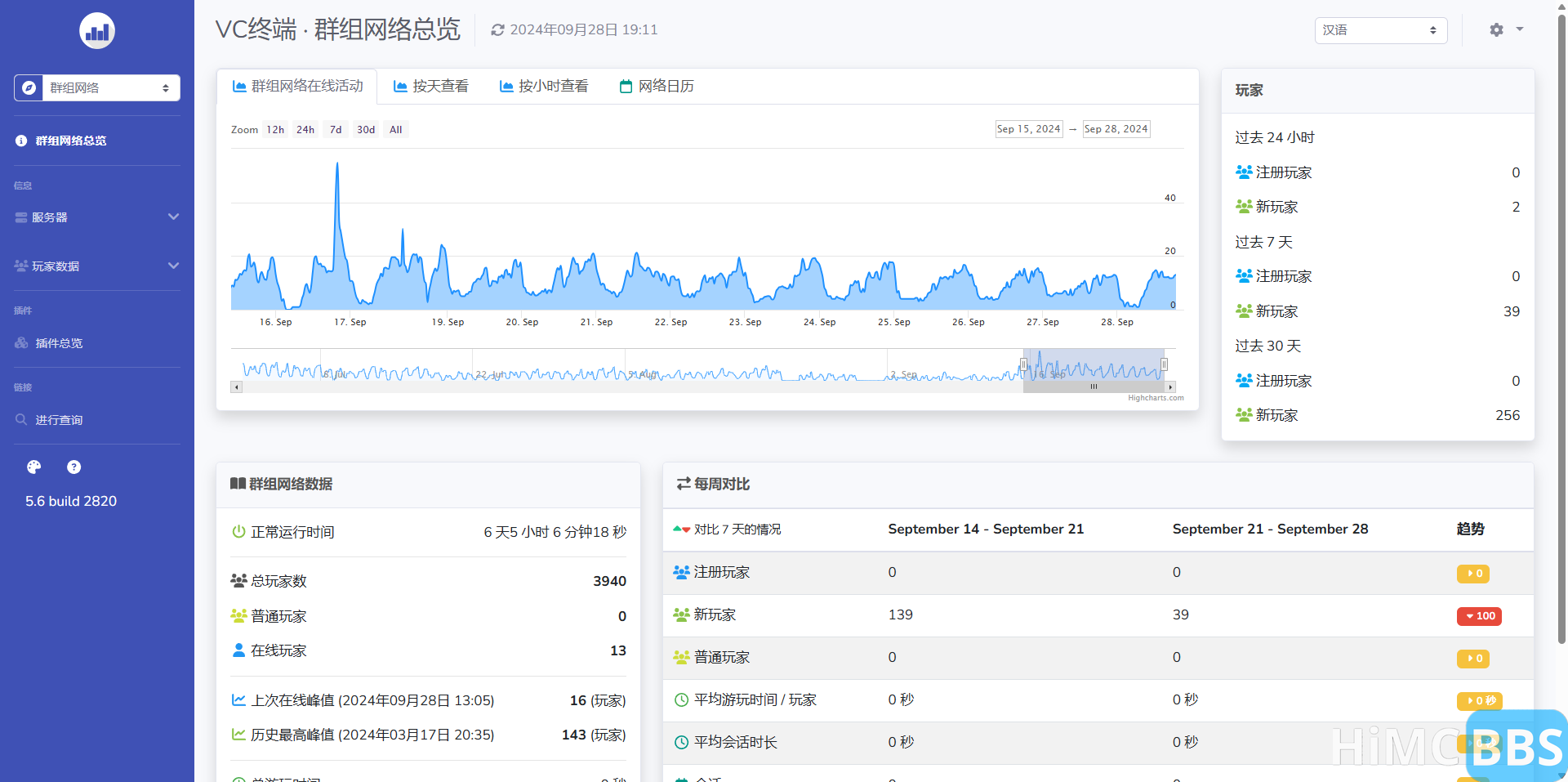Click the 注册玩家 row trend badge 0
1568x782 pixels.
[x=1473, y=574]
